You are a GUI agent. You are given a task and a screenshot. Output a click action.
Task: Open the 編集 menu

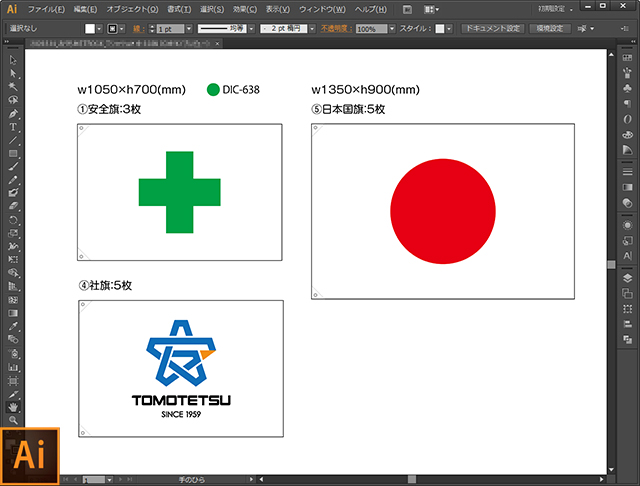point(85,9)
